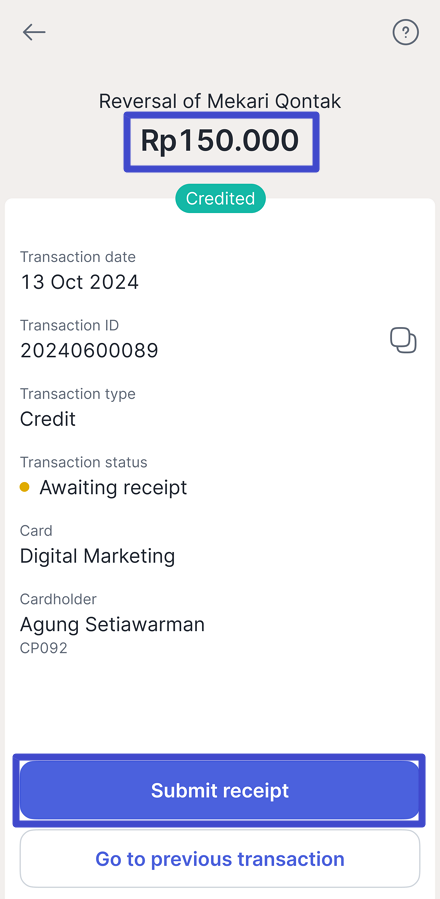Copy the transaction ID with copy icon
Viewport: 440px width, 899px height.
coord(403,341)
